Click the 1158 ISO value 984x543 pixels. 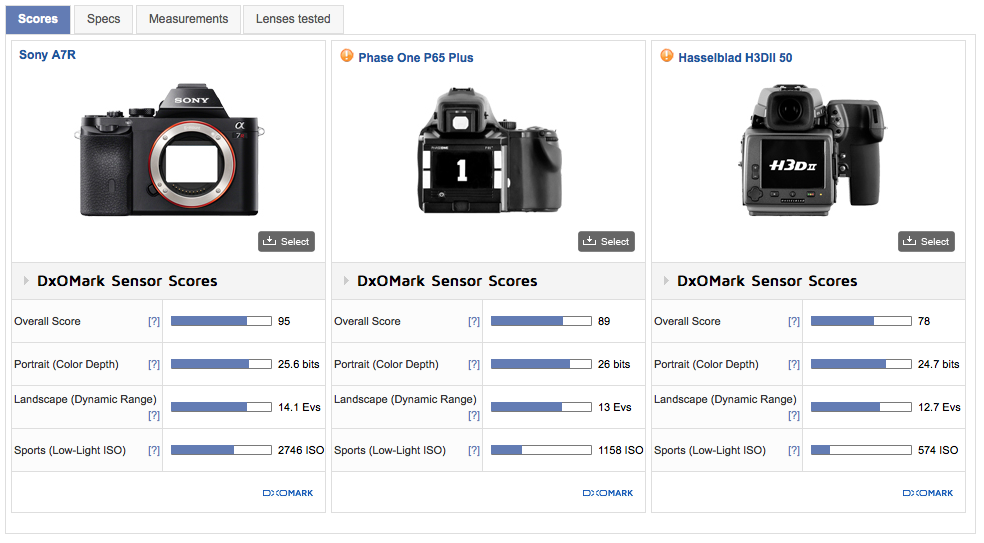point(621,451)
